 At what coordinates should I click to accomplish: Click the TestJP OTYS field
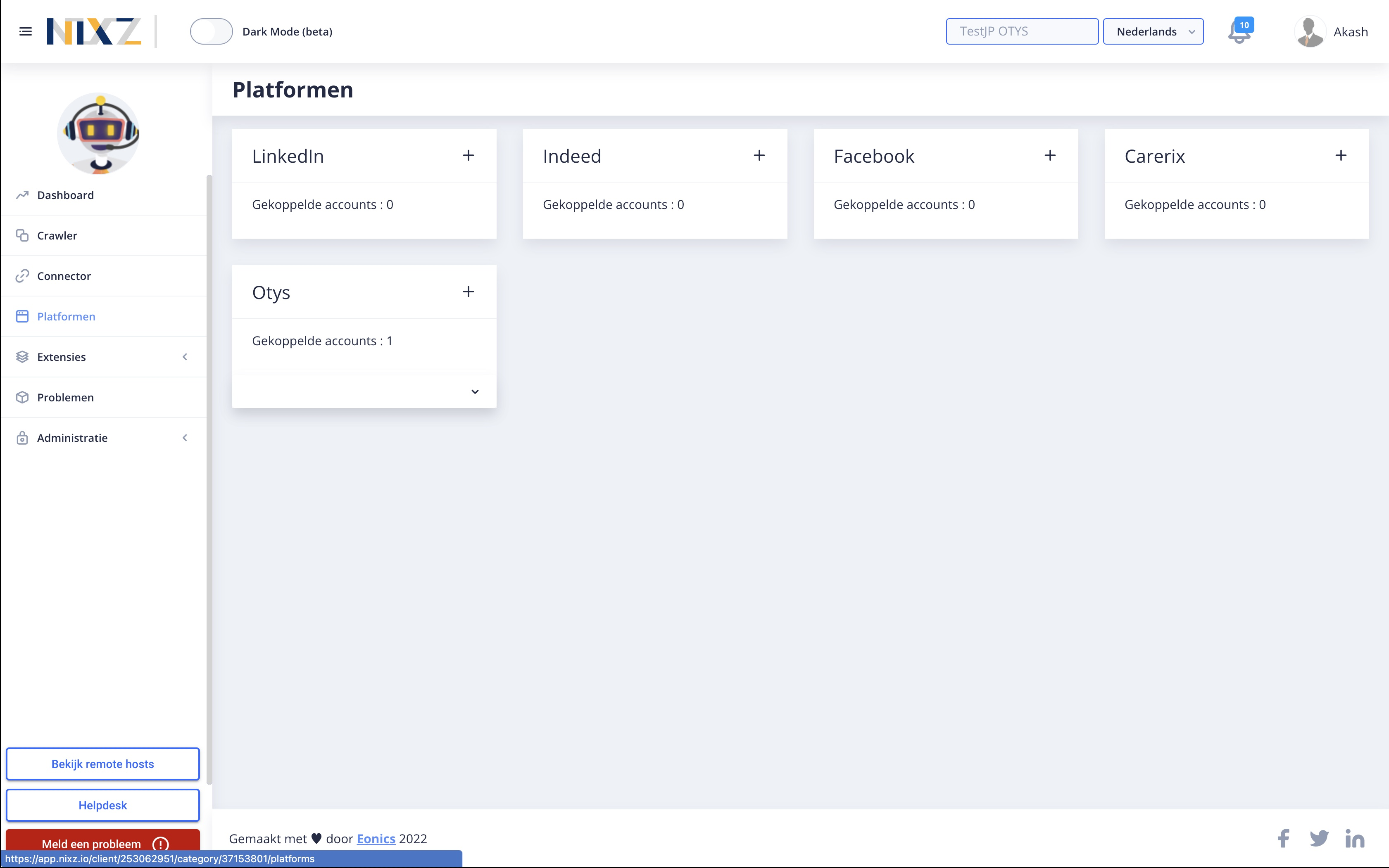1022,31
